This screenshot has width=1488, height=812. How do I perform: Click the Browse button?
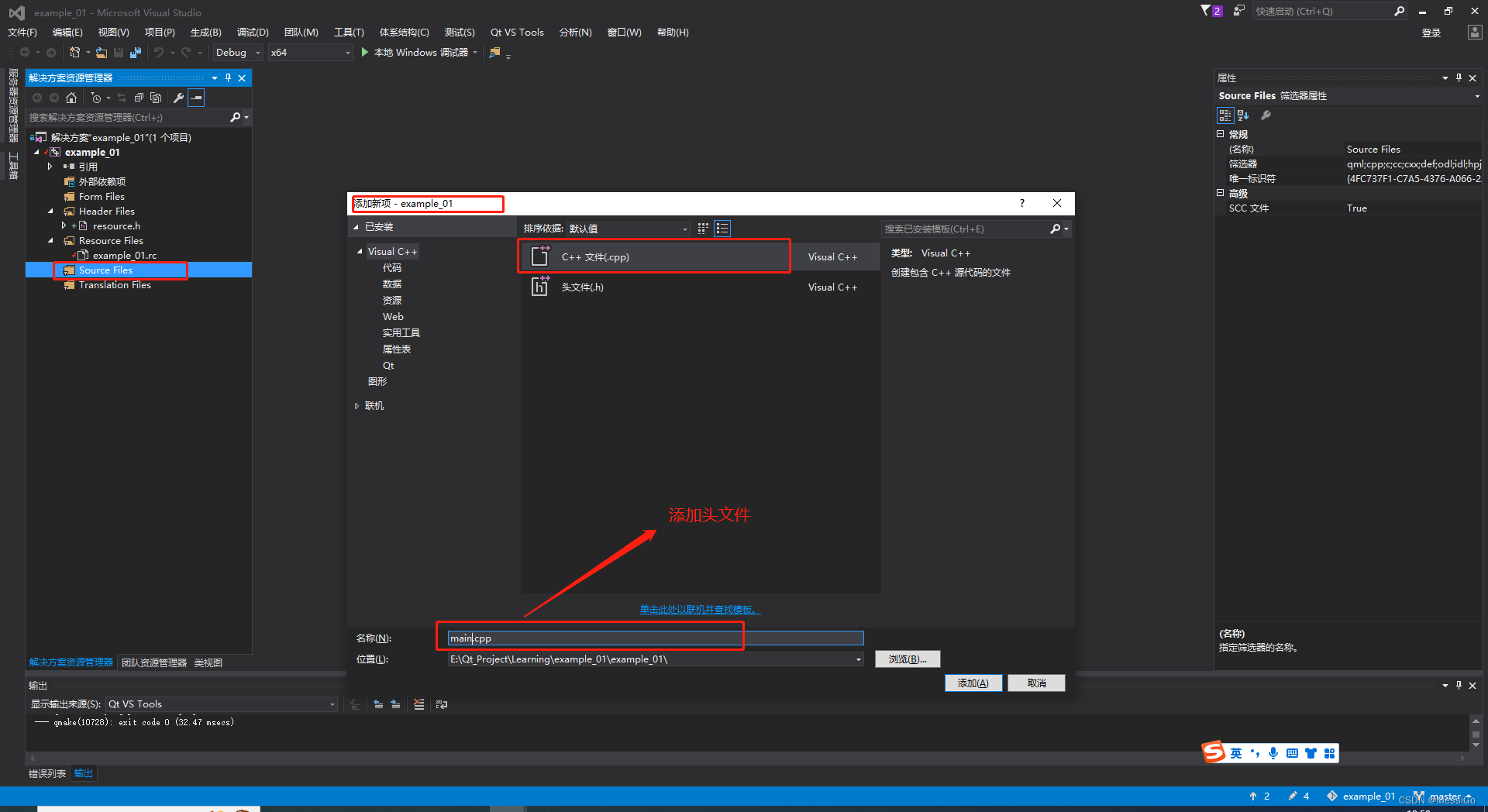908,659
